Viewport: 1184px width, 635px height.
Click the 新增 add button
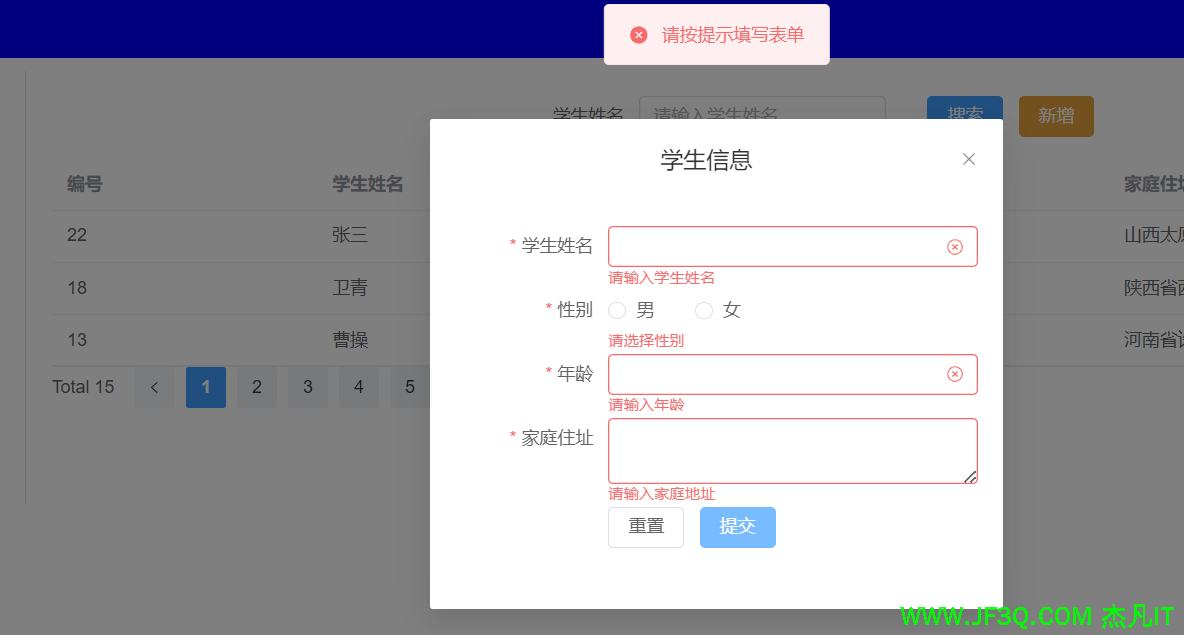click(x=1055, y=116)
